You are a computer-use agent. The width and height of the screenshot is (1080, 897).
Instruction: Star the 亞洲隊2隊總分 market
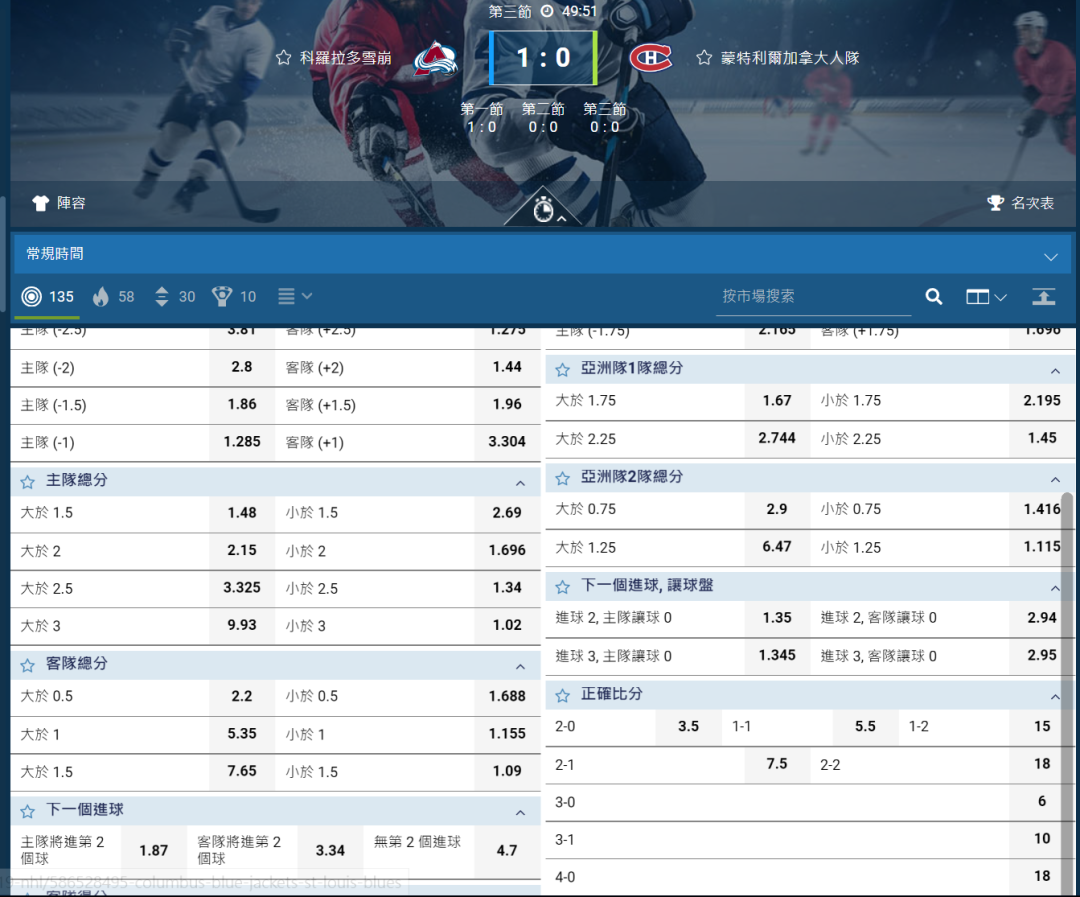563,477
